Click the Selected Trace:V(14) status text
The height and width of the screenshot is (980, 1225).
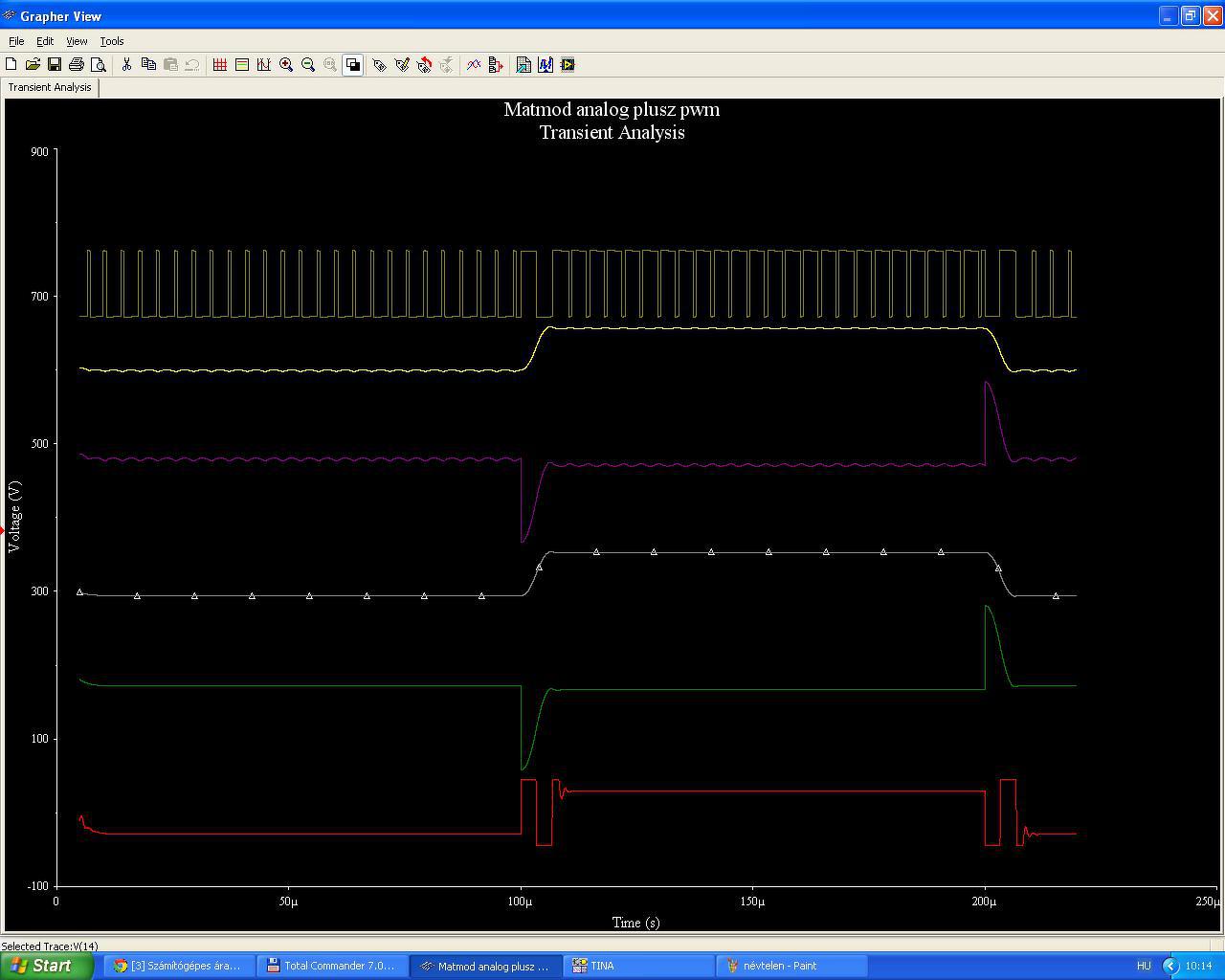pyautogui.click(x=50, y=947)
